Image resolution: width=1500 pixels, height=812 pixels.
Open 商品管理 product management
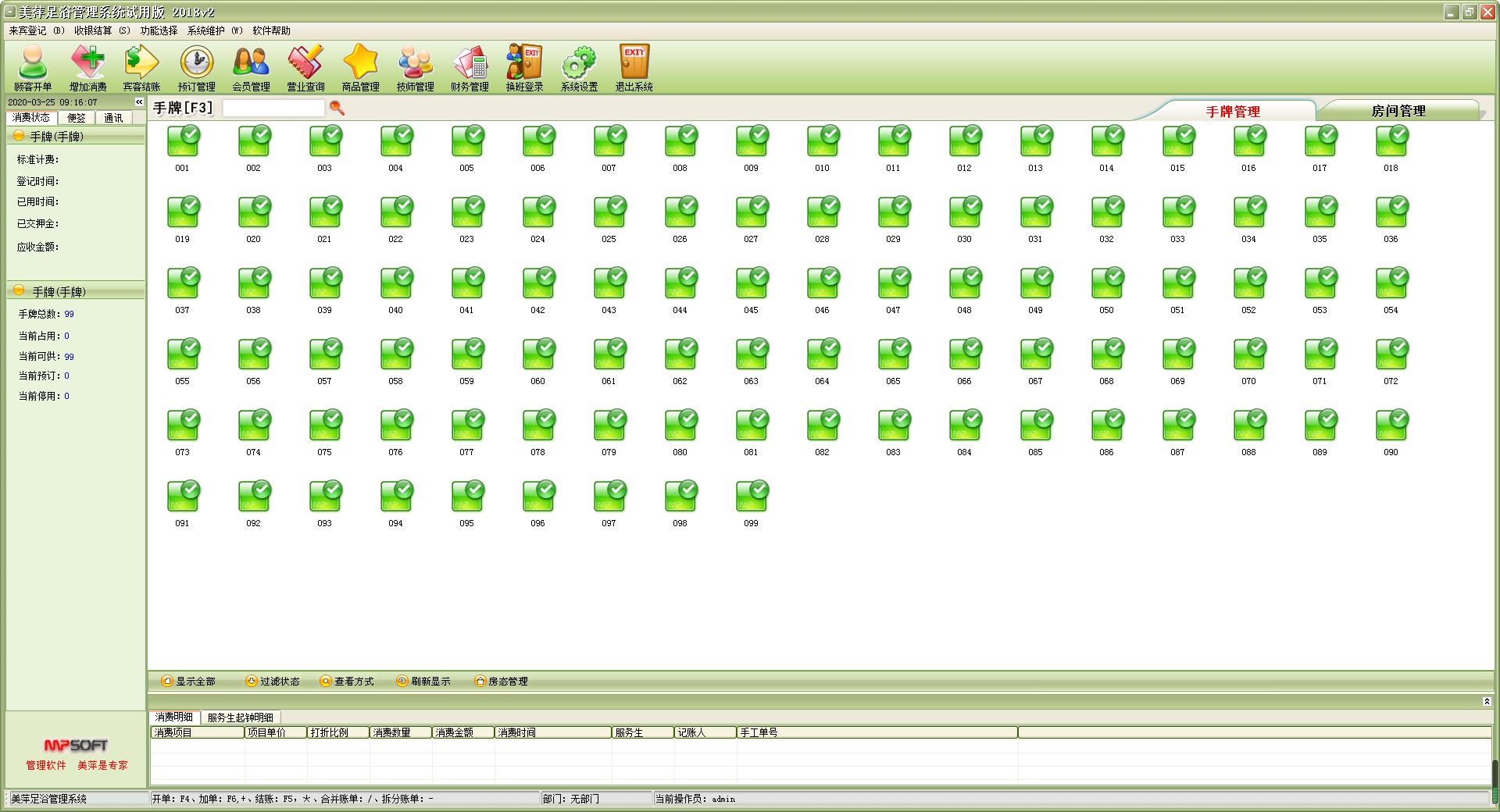[360, 67]
